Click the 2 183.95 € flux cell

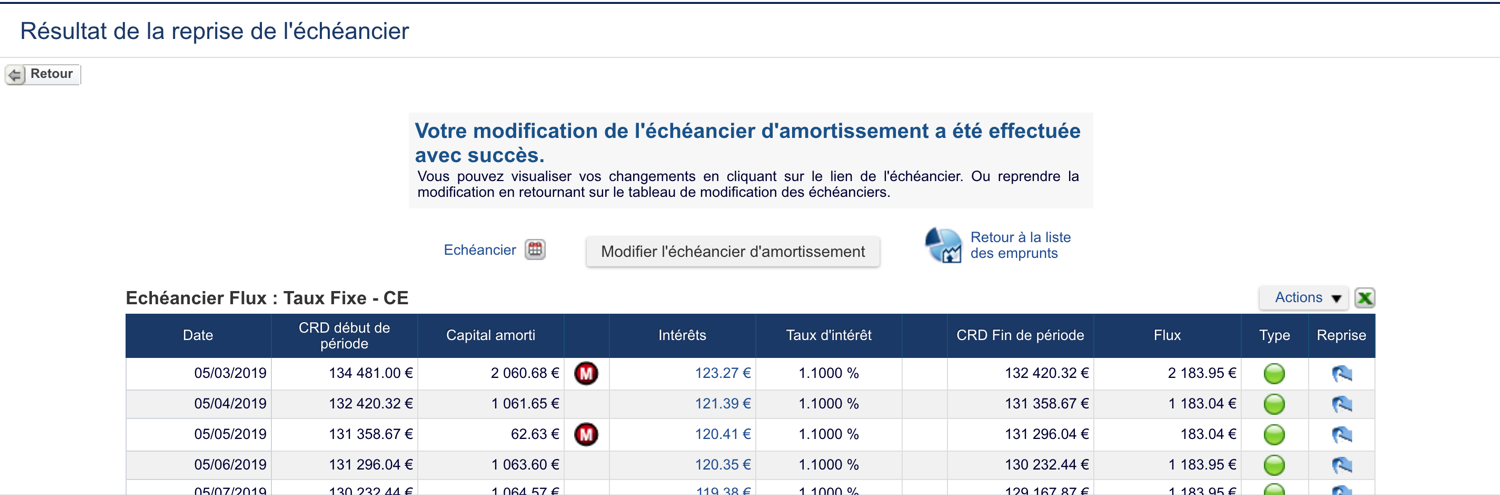(x=1167, y=373)
